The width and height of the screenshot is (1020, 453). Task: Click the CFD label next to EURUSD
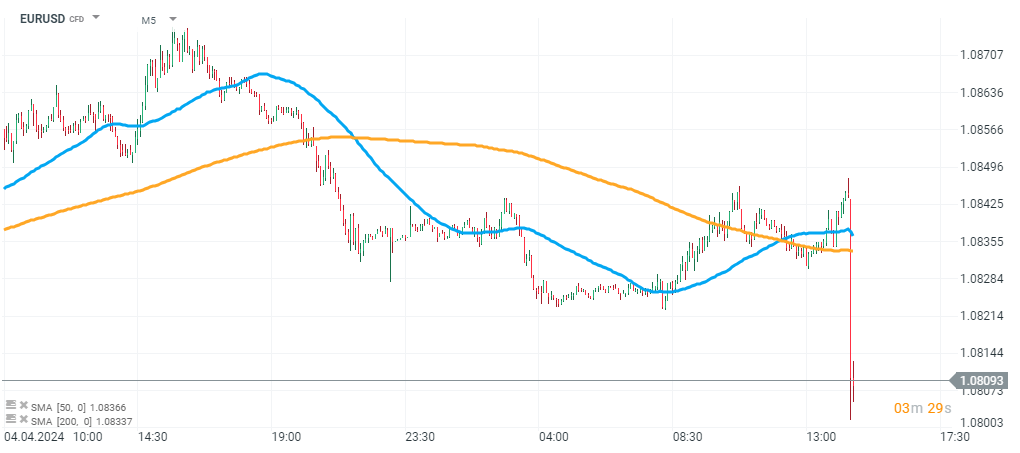[x=77, y=20]
